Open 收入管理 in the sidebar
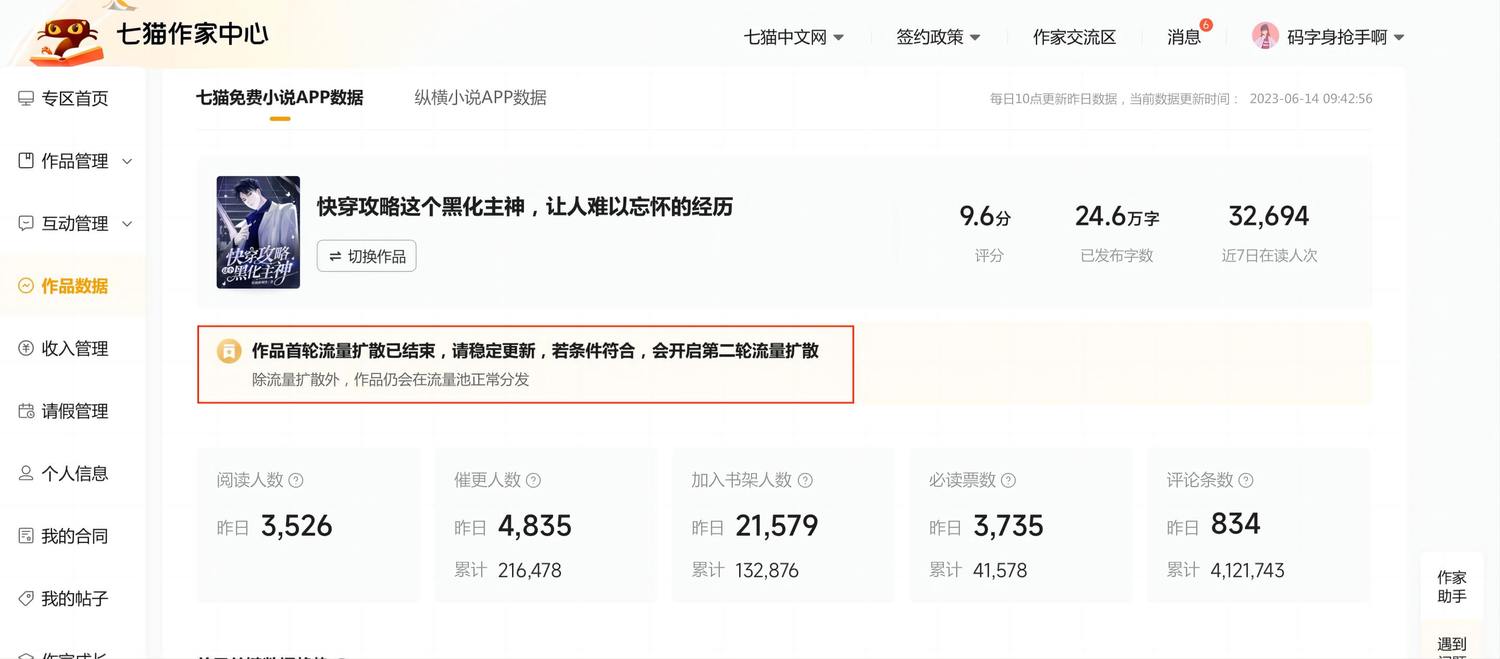Image resolution: width=1500 pixels, height=659 pixels. [73, 348]
